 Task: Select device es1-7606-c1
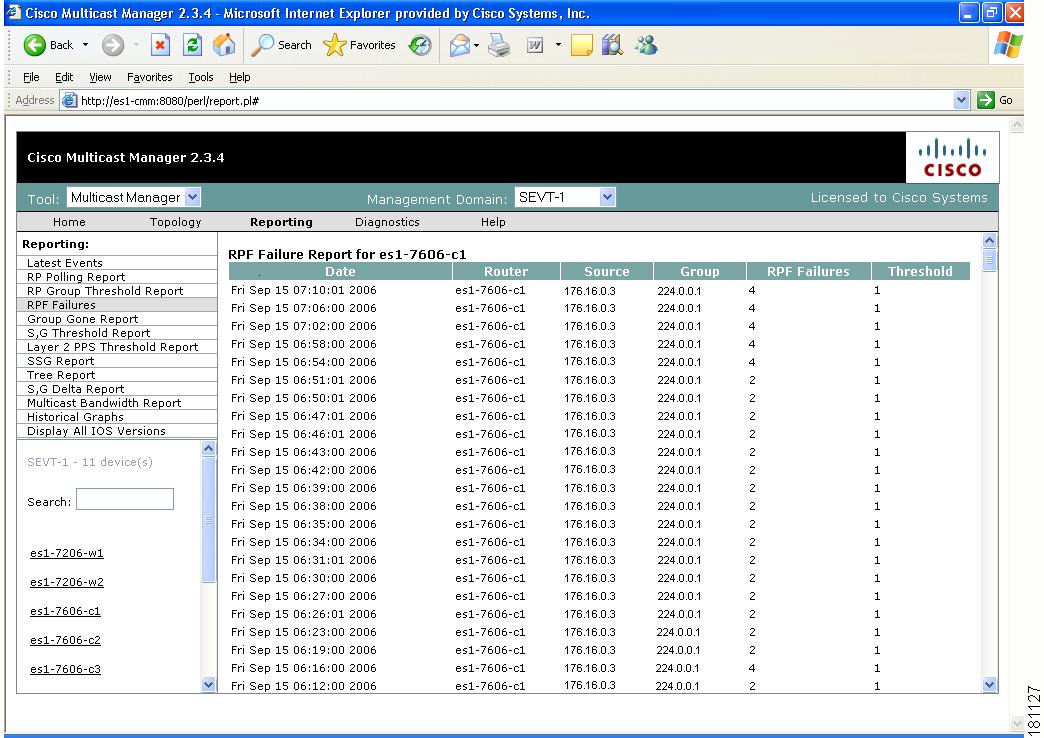tap(65, 611)
